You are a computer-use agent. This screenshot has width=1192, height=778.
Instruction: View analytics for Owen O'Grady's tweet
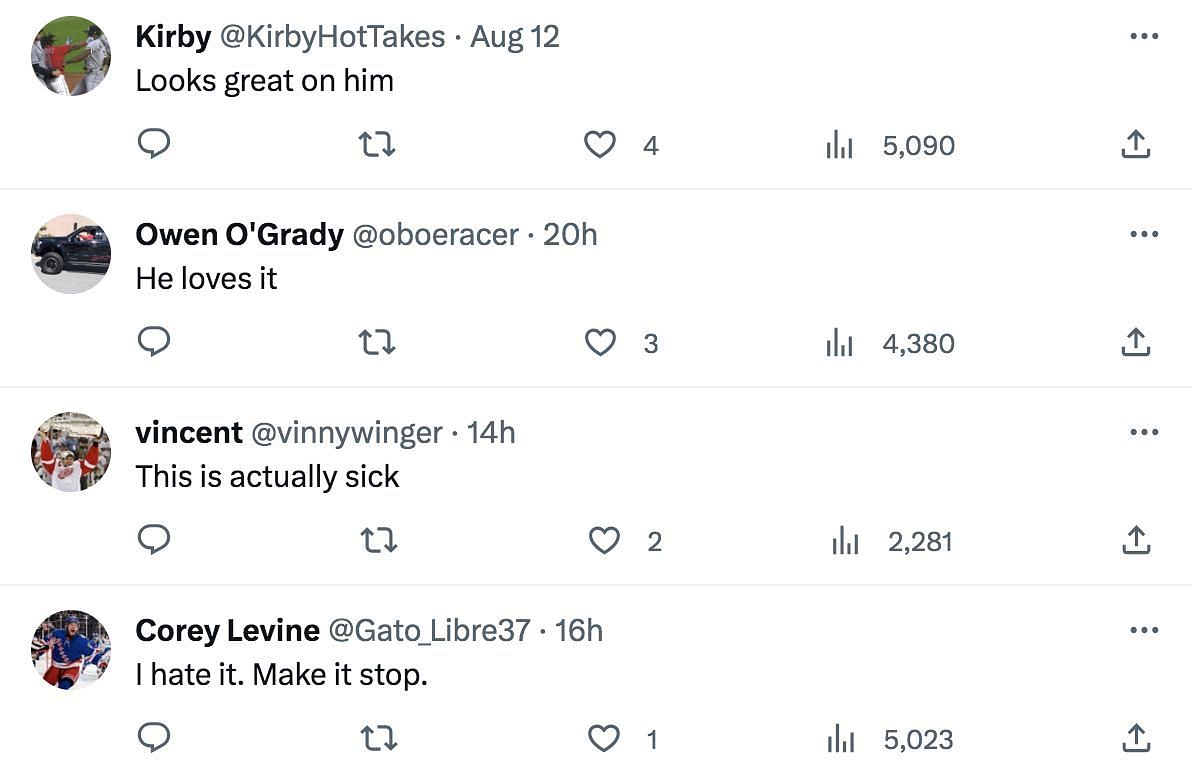pyautogui.click(x=839, y=344)
